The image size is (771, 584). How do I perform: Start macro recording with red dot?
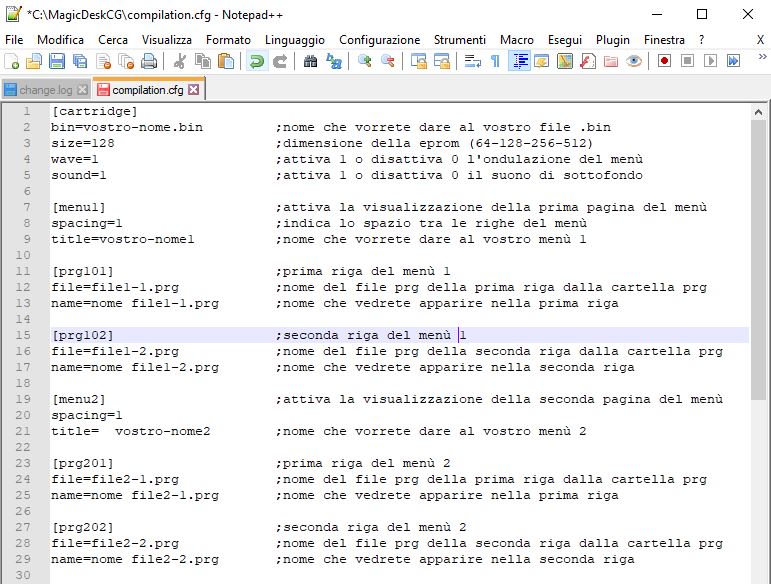pyautogui.click(x=664, y=61)
